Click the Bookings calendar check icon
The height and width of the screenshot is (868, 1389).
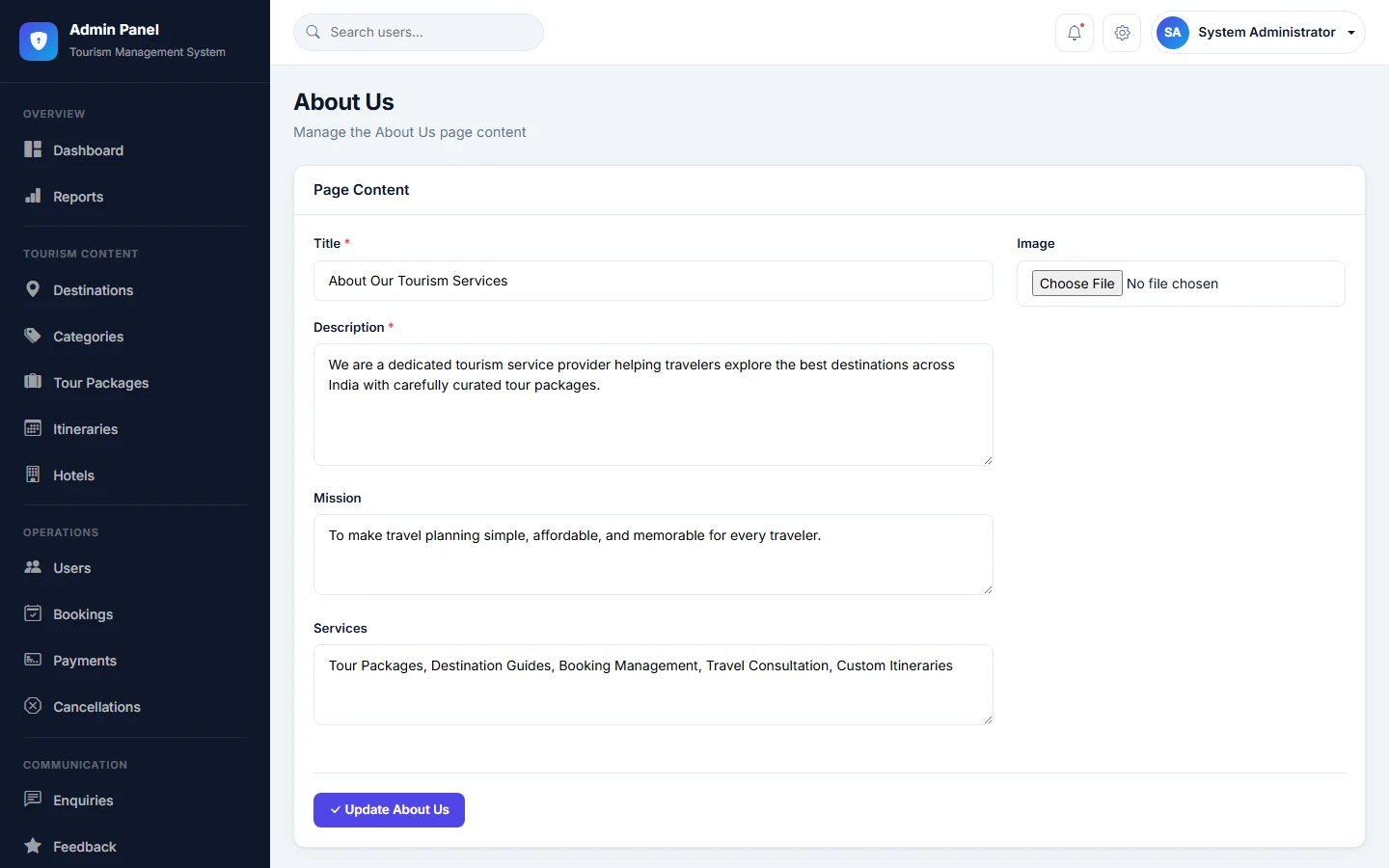tap(33, 613)
